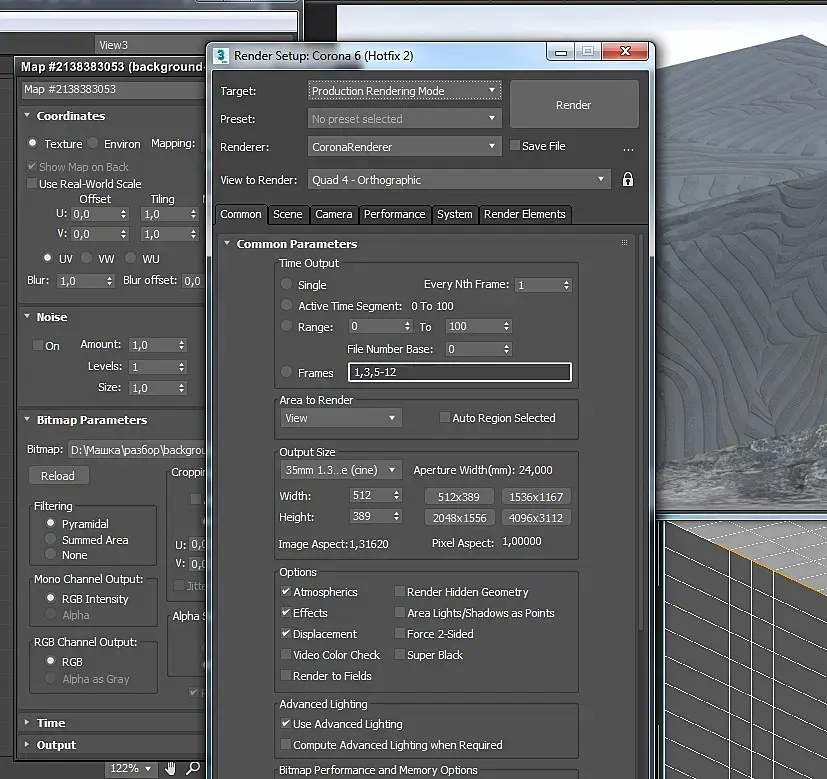This screenshot has width=827, height=779.
Task: Switch to the Render Elements tab
Action: pyautogui.click(x=524, y=214)
